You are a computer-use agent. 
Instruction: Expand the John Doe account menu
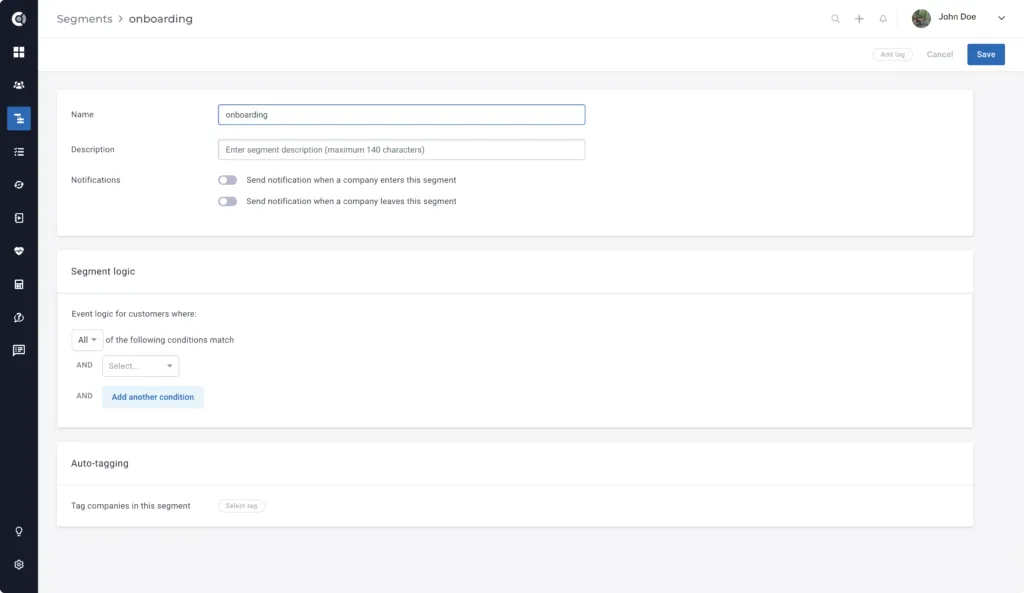click(1001, 18)
